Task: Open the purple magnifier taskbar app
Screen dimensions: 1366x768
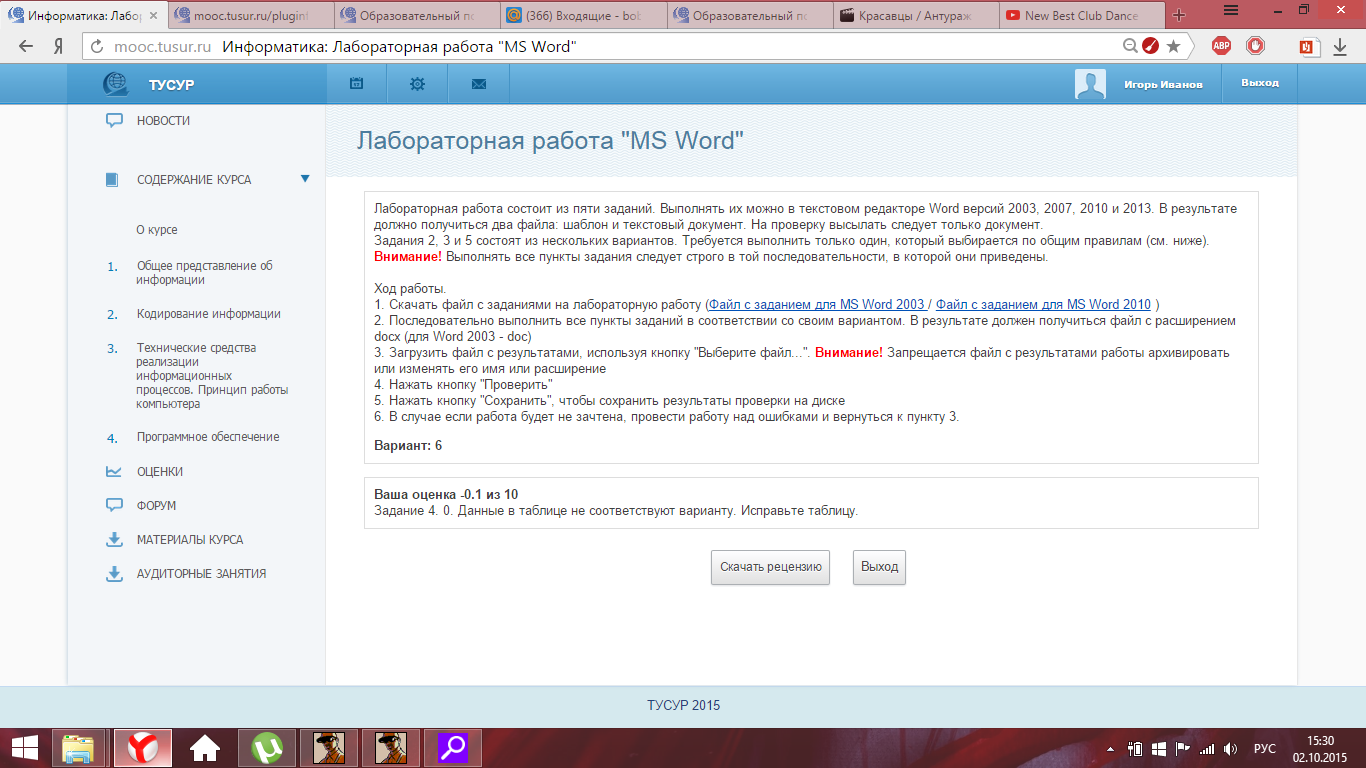Action: coord(454,748)
